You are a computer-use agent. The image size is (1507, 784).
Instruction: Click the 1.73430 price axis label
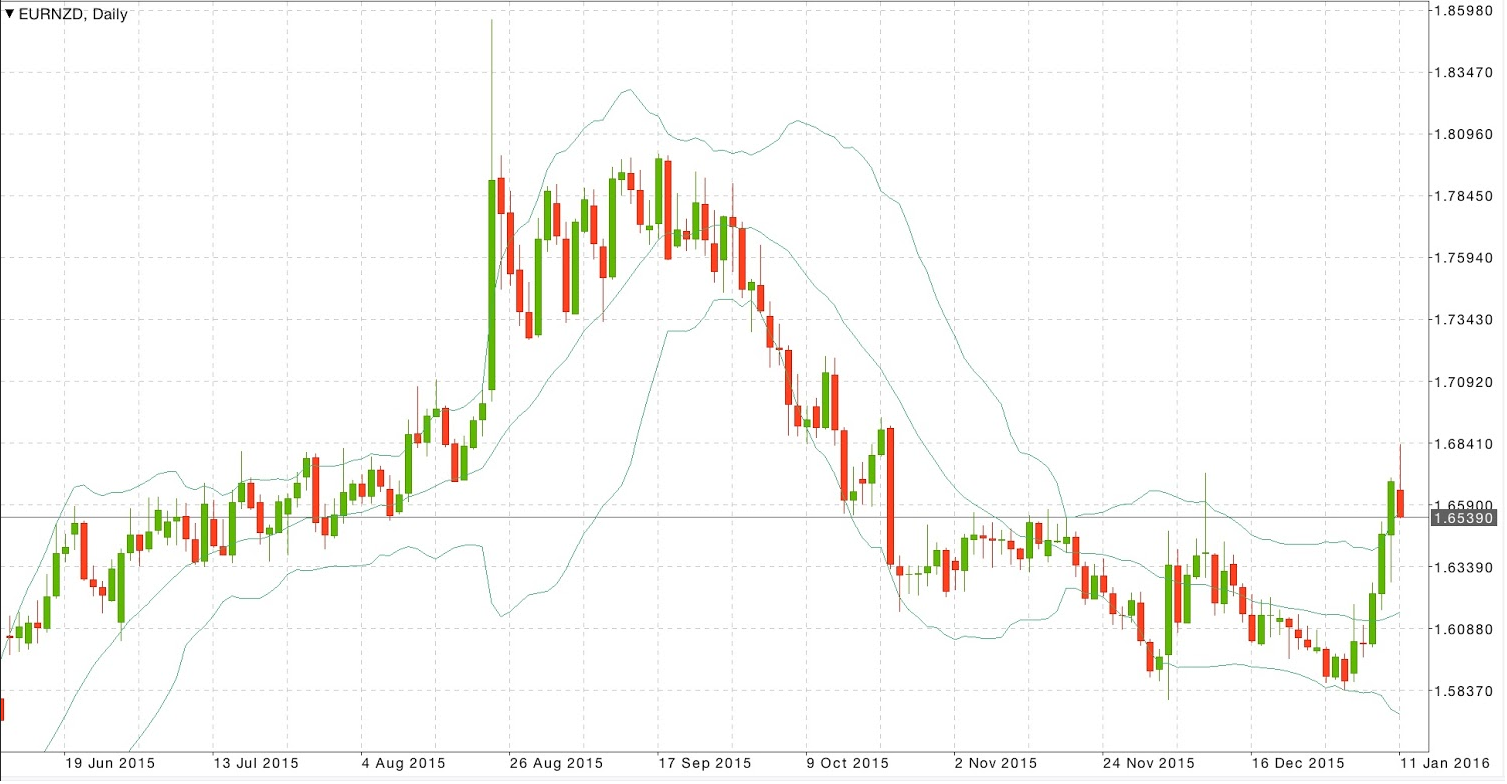(1463, 320)
